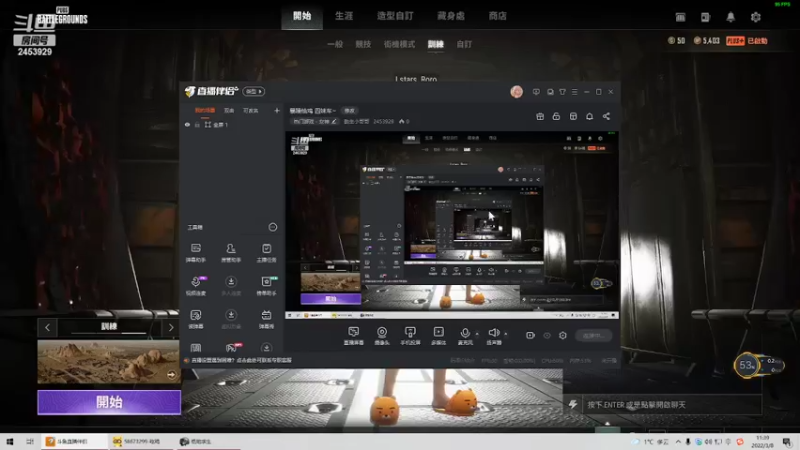Open the 主播任务 toolbox icon

pos(266,253)
